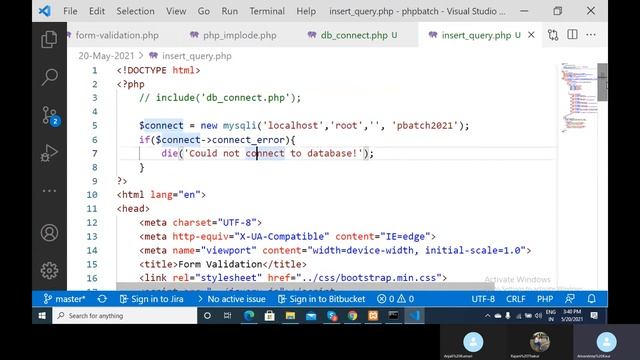Click No active issue status item
640x360 pixels.
232,299
